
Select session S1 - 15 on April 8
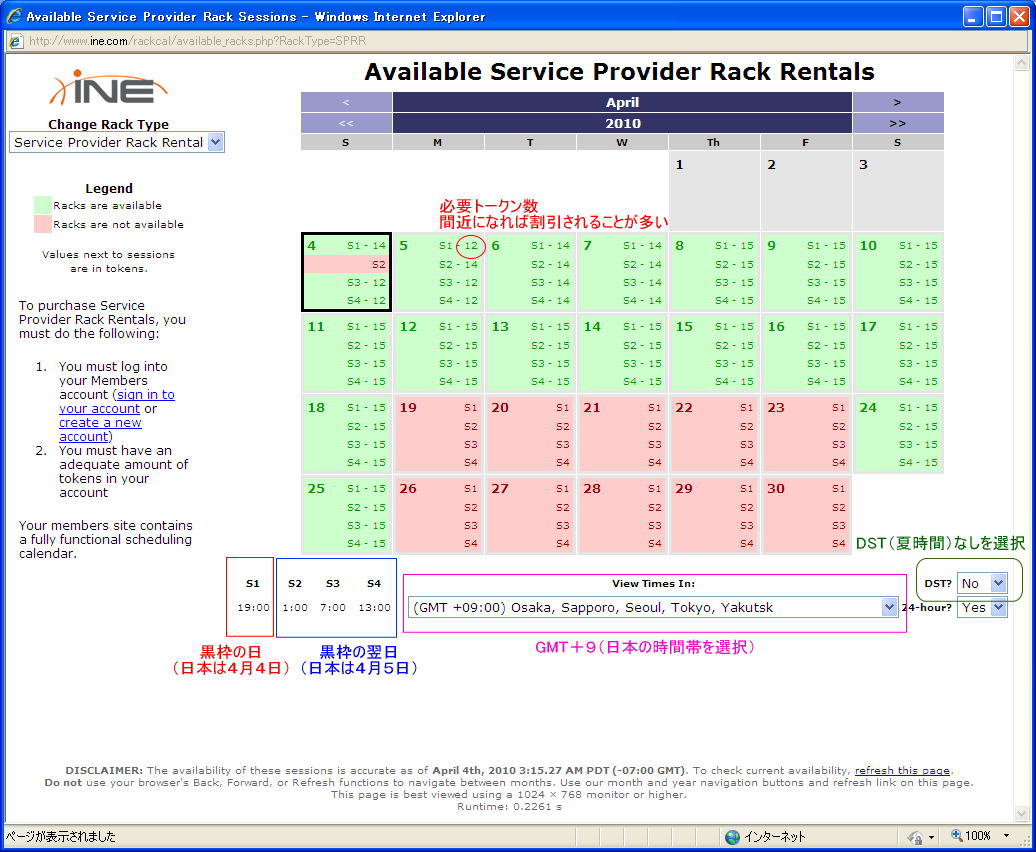click(734, 246)
